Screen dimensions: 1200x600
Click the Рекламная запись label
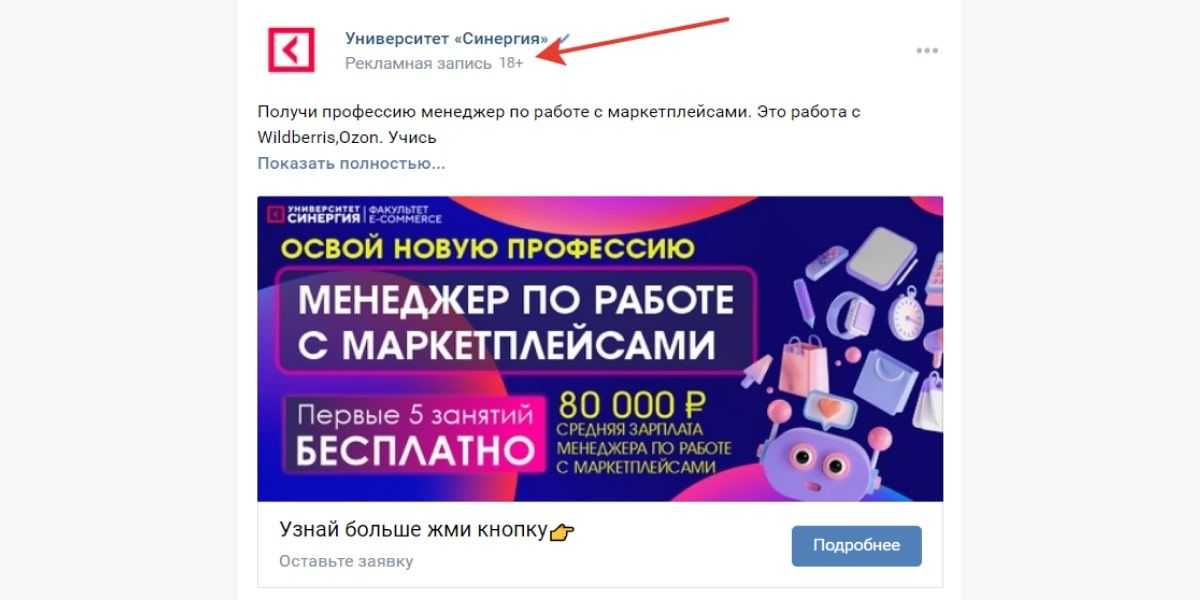tap(418, 63)
